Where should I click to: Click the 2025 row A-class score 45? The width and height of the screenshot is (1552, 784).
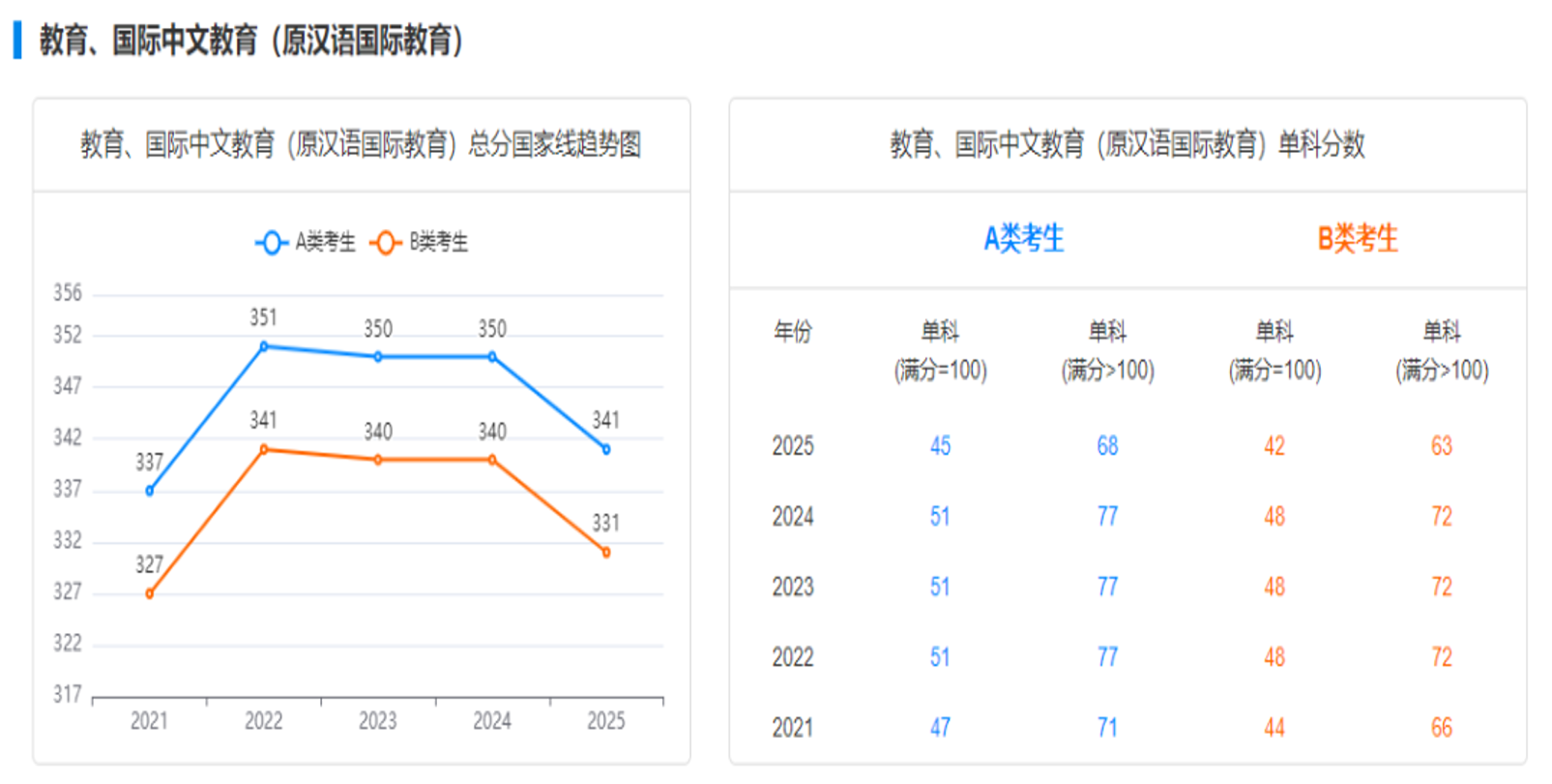coord(940,446)
